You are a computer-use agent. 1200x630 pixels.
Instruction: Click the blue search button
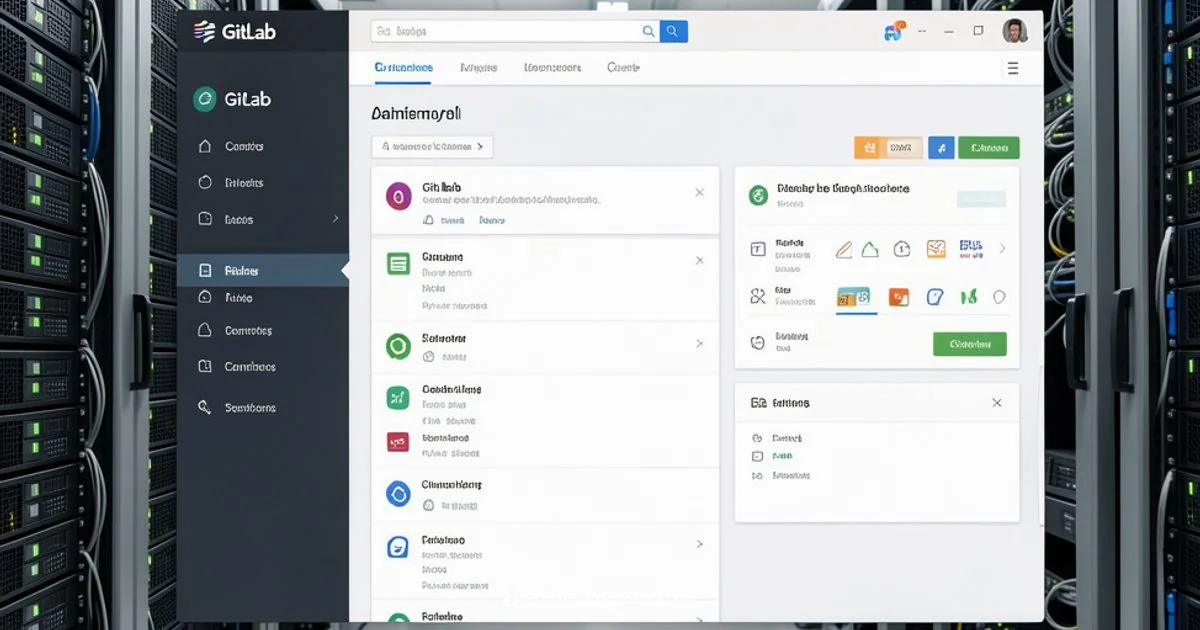[674, 31]
